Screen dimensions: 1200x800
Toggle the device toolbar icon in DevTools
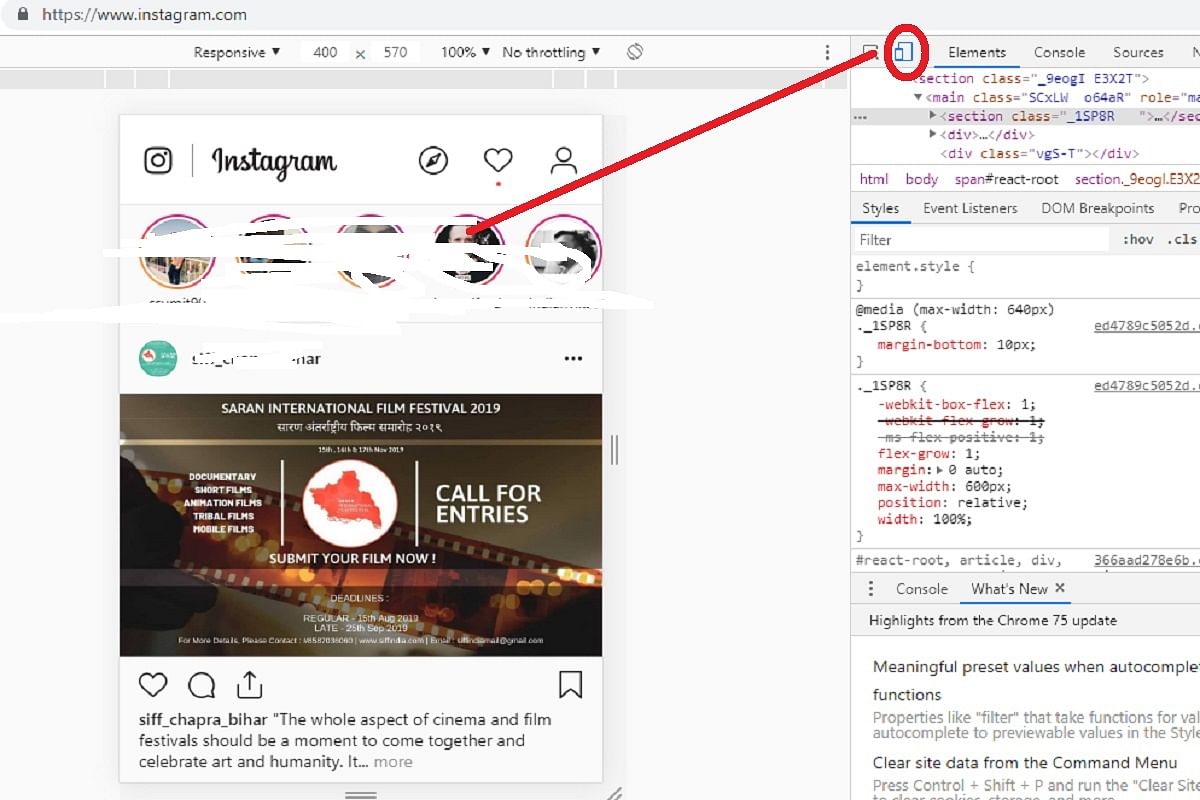pos(903,52)
